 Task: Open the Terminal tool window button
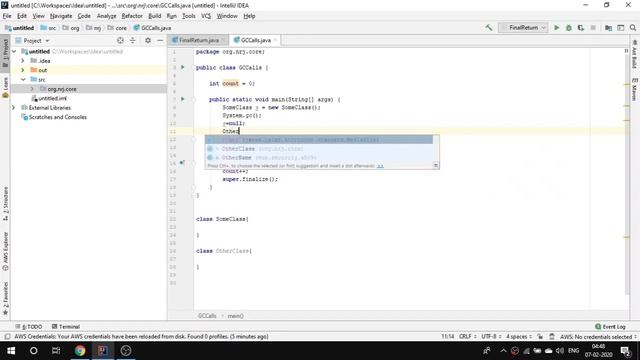(x=66, y=327)
